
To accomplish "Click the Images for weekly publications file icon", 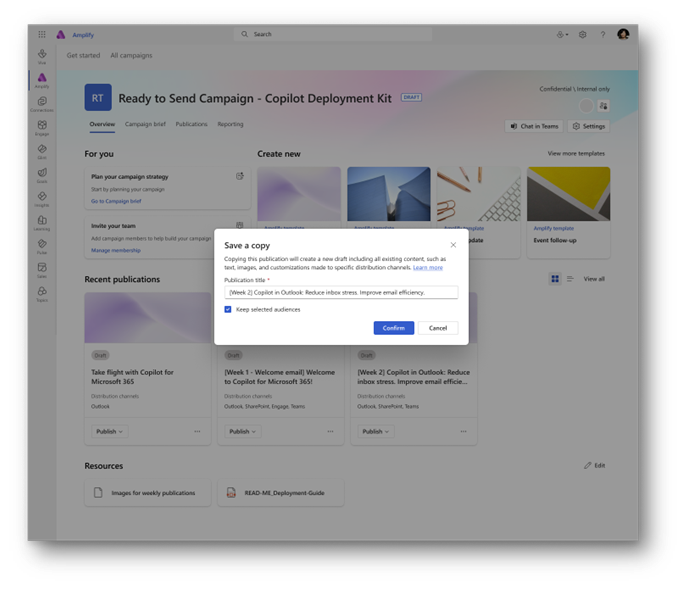I will point(98,493).
